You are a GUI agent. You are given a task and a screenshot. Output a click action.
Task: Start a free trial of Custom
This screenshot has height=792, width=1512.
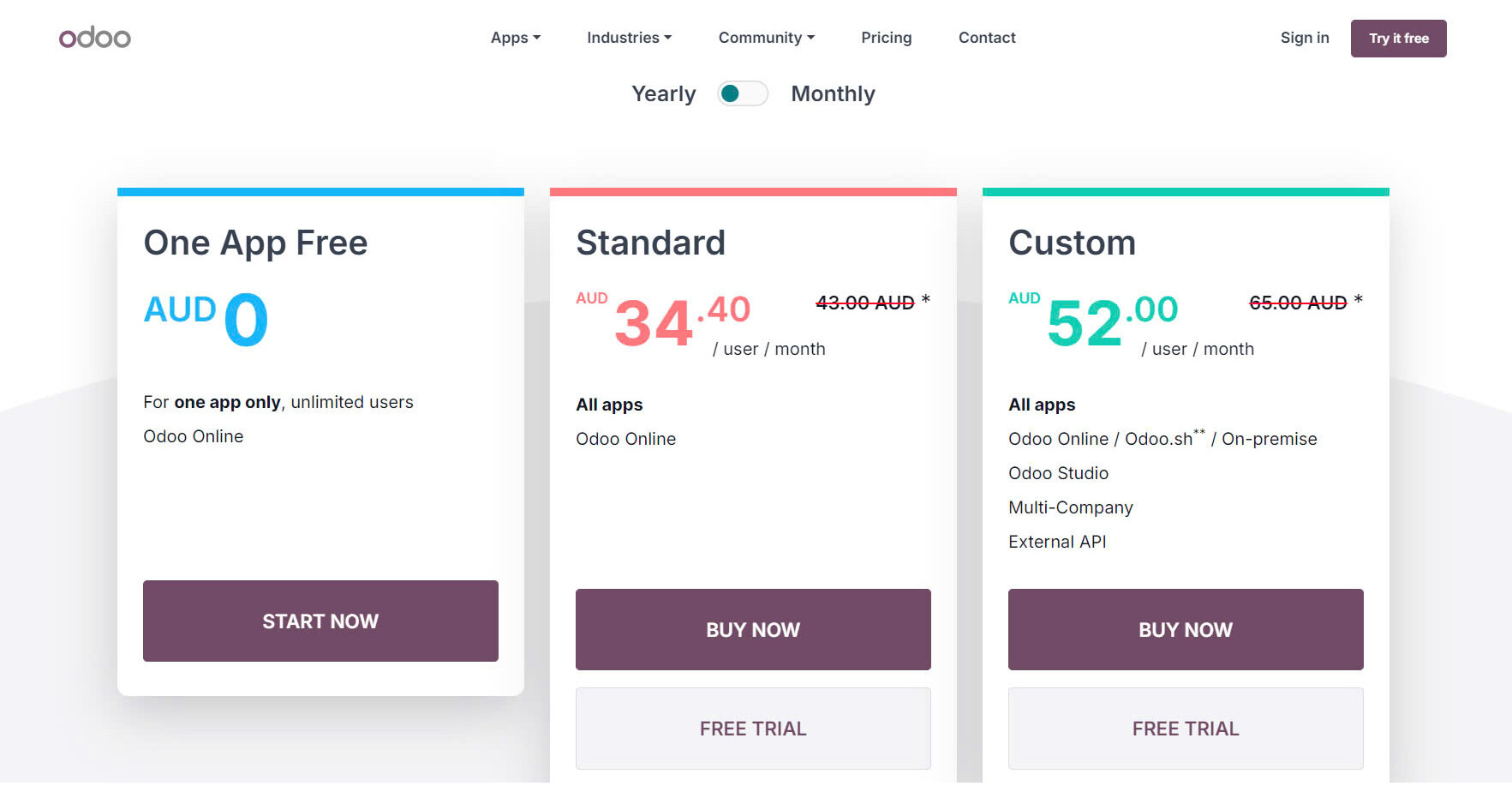coord(1185,728)
